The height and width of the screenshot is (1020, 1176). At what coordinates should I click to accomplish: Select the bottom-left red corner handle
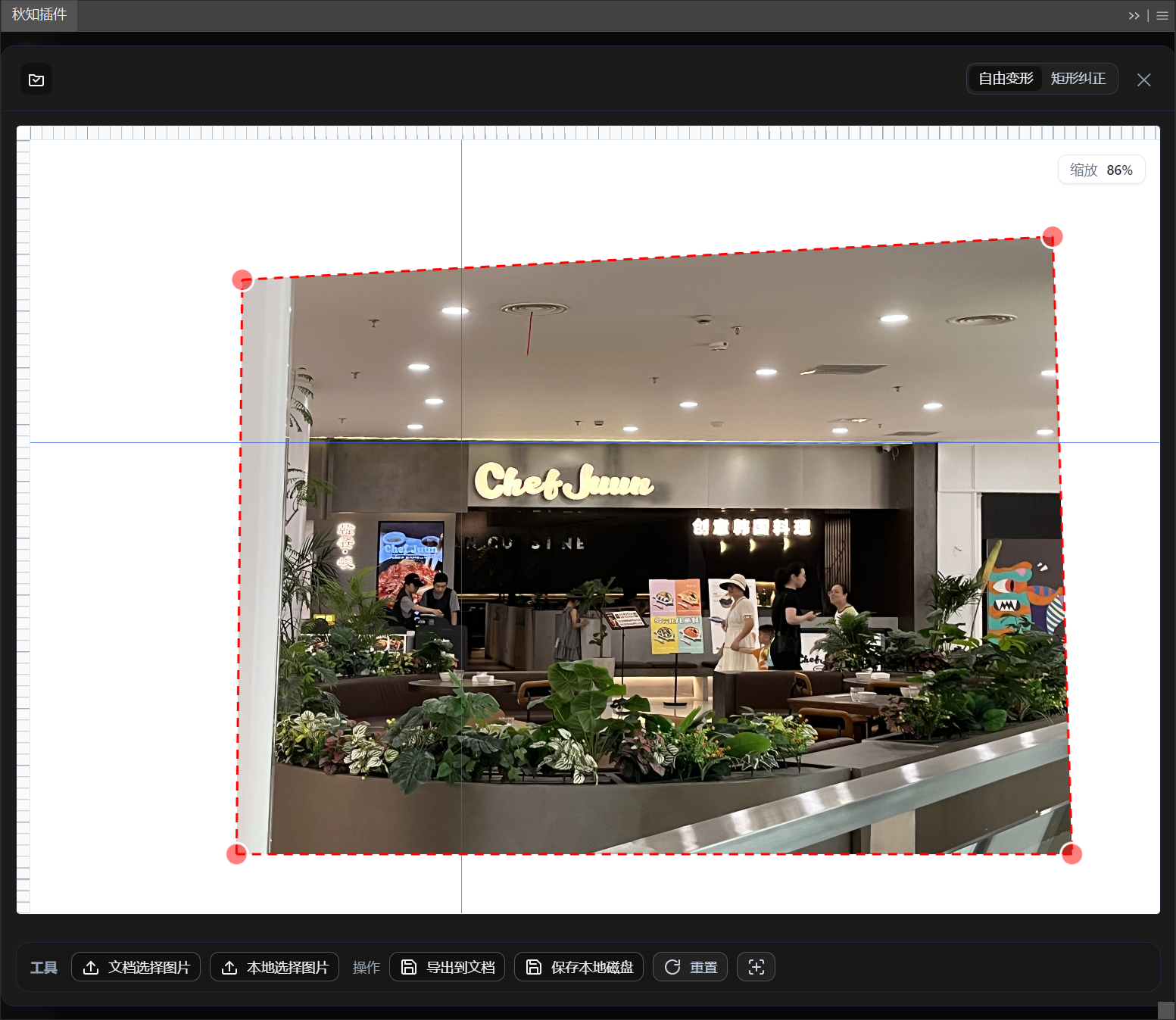pyautogui.click(x=237, y=854)
